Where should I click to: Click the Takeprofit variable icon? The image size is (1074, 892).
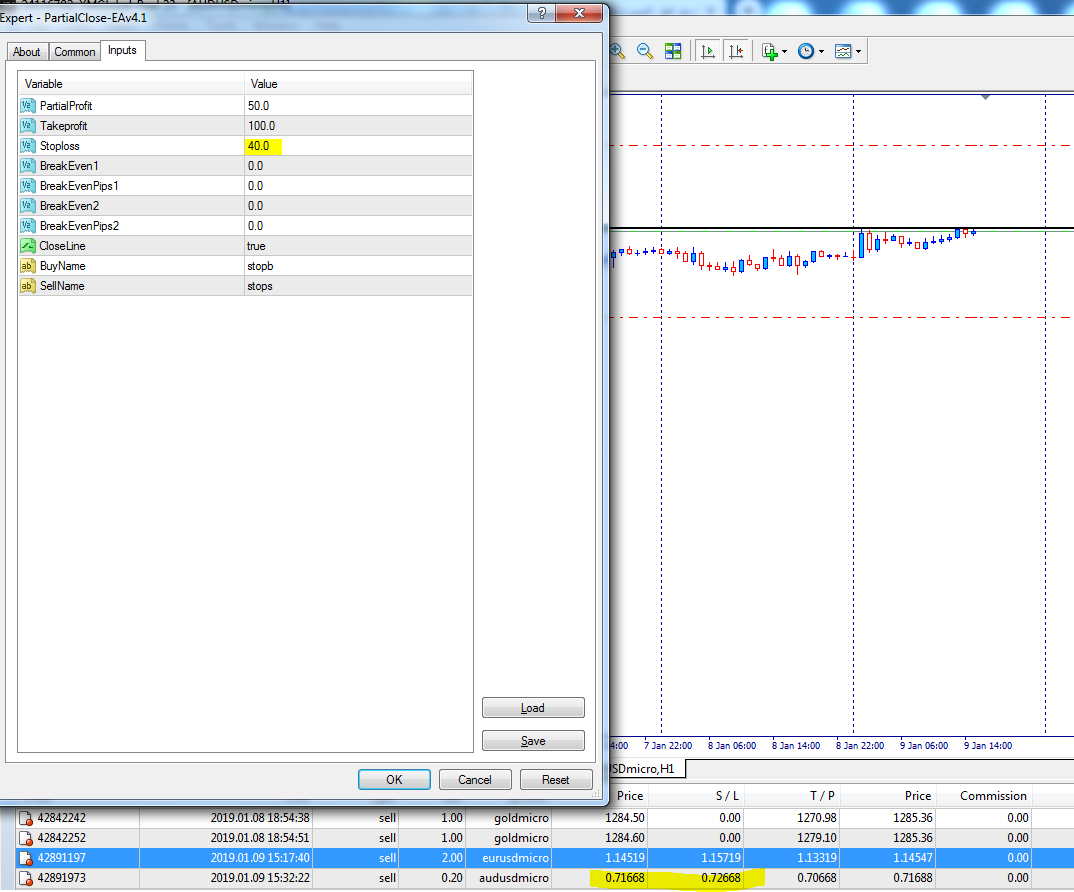click(x=27, y=126)
